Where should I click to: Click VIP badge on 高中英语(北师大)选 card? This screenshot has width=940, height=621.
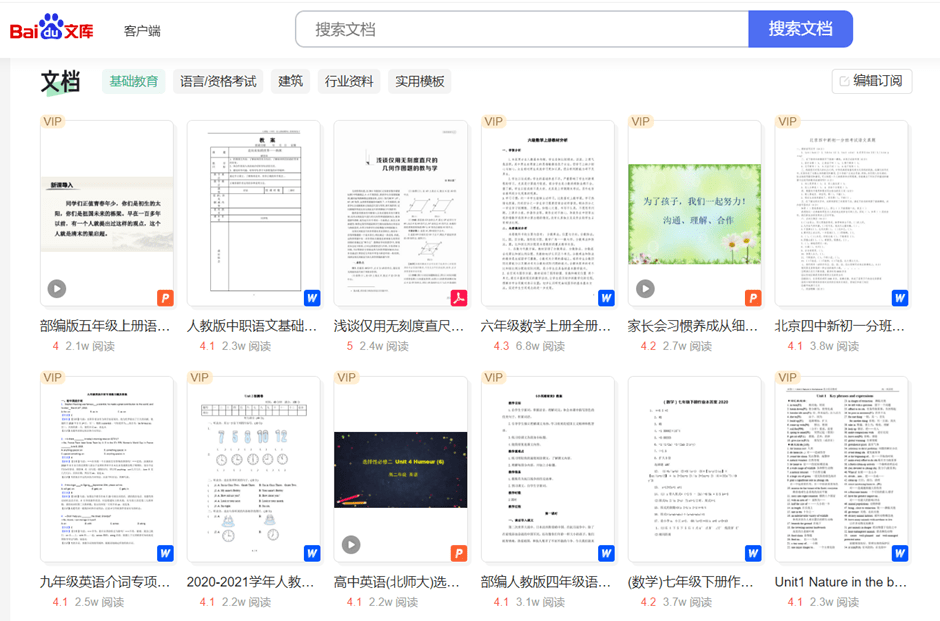tap(347, 377)
